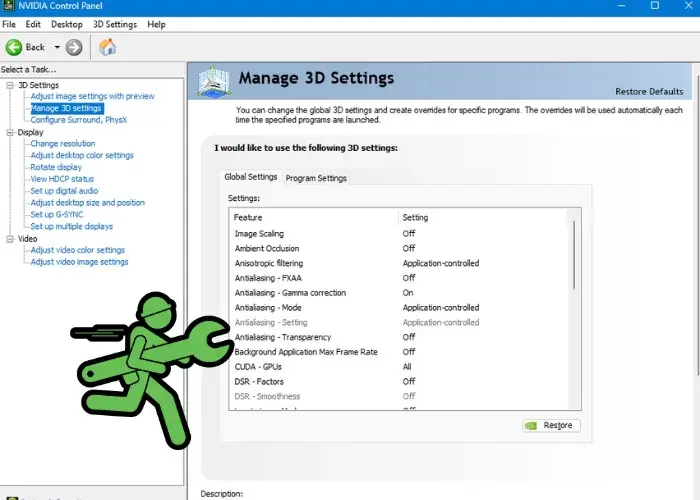Open the Help menu
Screen dimensions: 700x500
156,24
